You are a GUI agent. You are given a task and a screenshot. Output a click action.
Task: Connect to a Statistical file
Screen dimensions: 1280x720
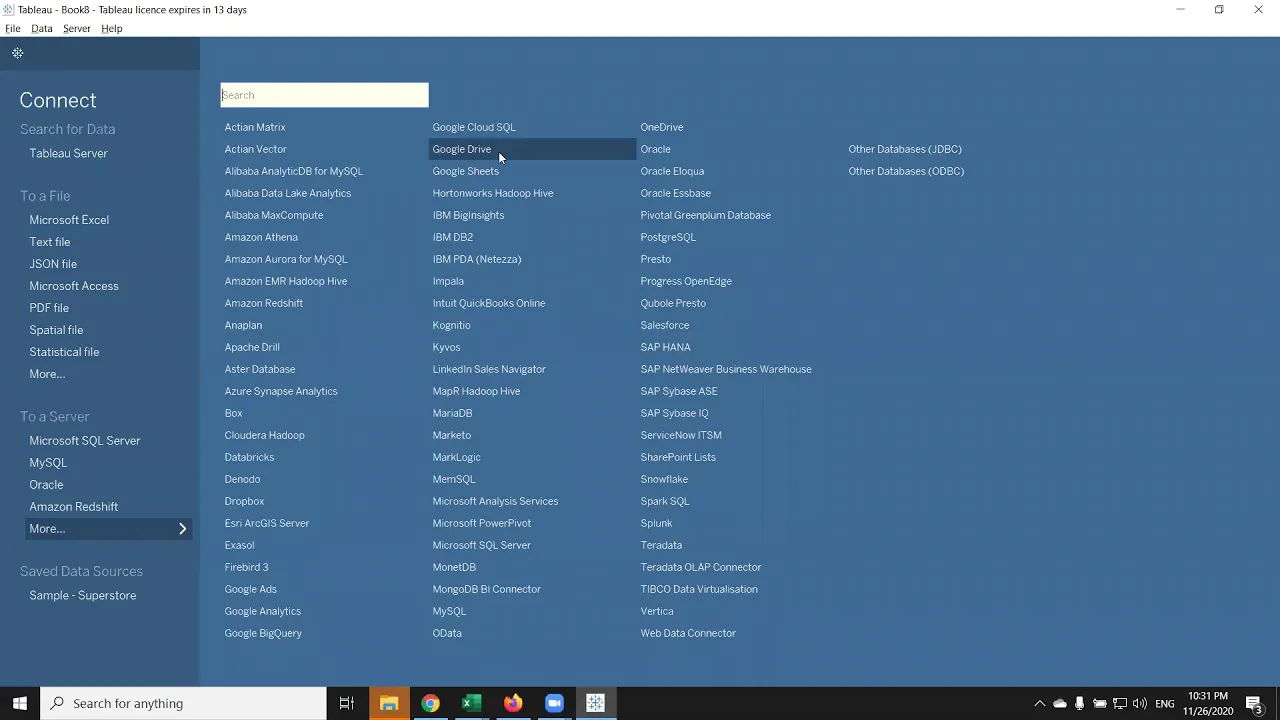[64, 352]
